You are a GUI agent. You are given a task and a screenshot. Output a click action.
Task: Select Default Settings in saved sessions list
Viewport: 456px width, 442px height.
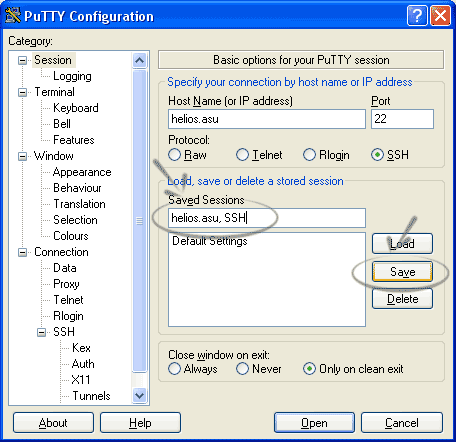[210, 241]
